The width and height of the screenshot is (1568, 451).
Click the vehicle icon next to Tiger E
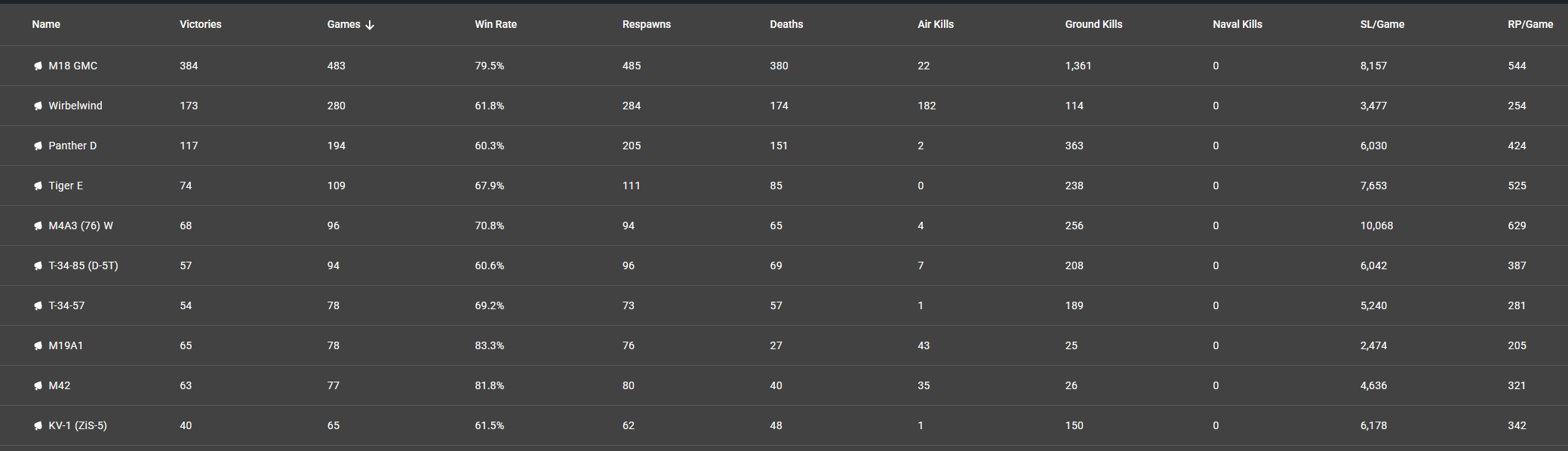[x=38, y=186]
